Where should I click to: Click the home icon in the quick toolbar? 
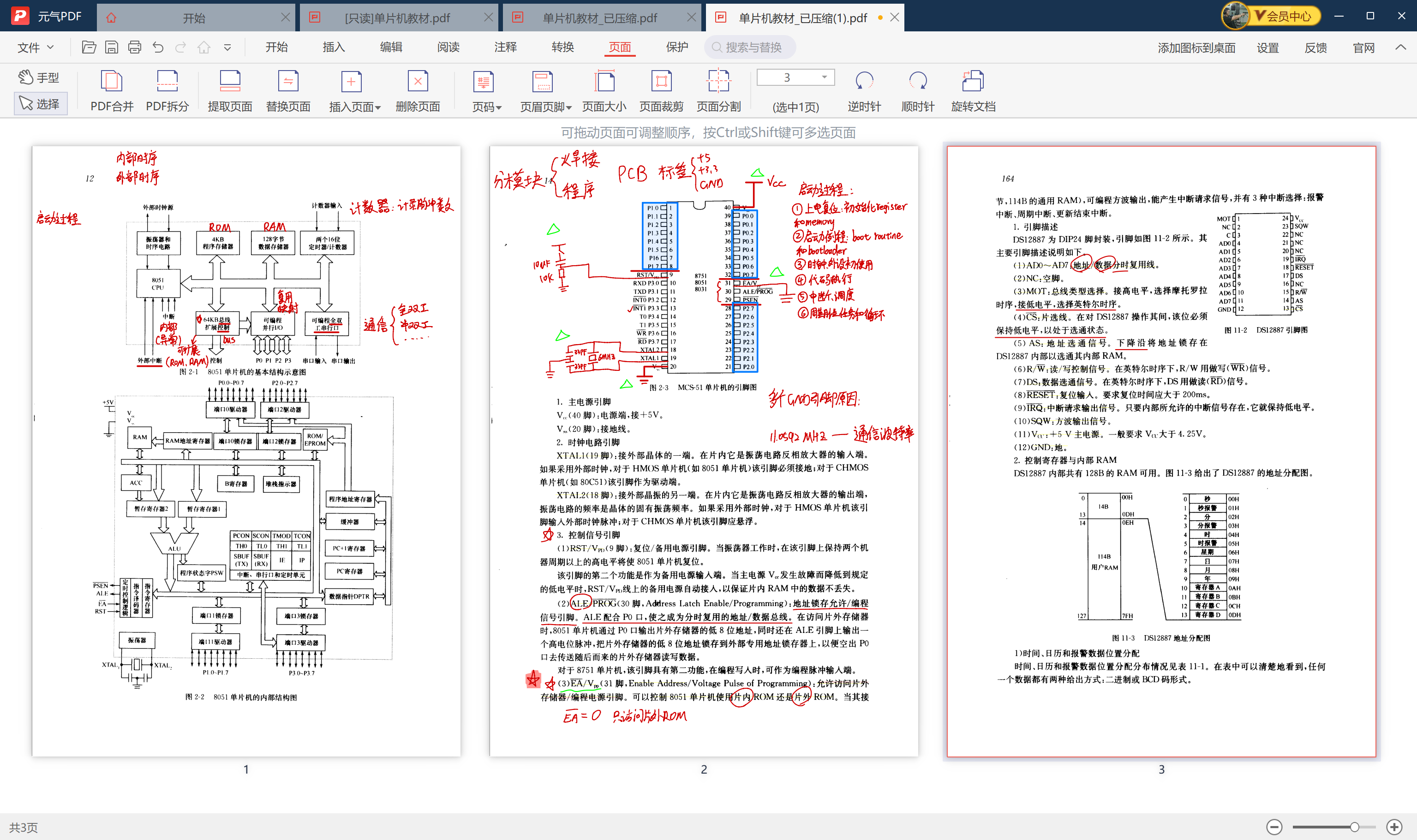click(204, 47)
